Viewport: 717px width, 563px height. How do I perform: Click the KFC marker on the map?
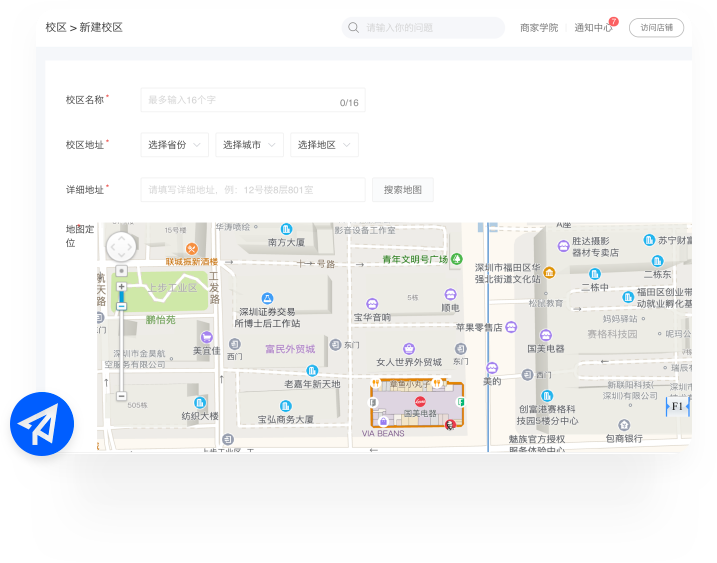pyautogui.click(x=449, y=424)
